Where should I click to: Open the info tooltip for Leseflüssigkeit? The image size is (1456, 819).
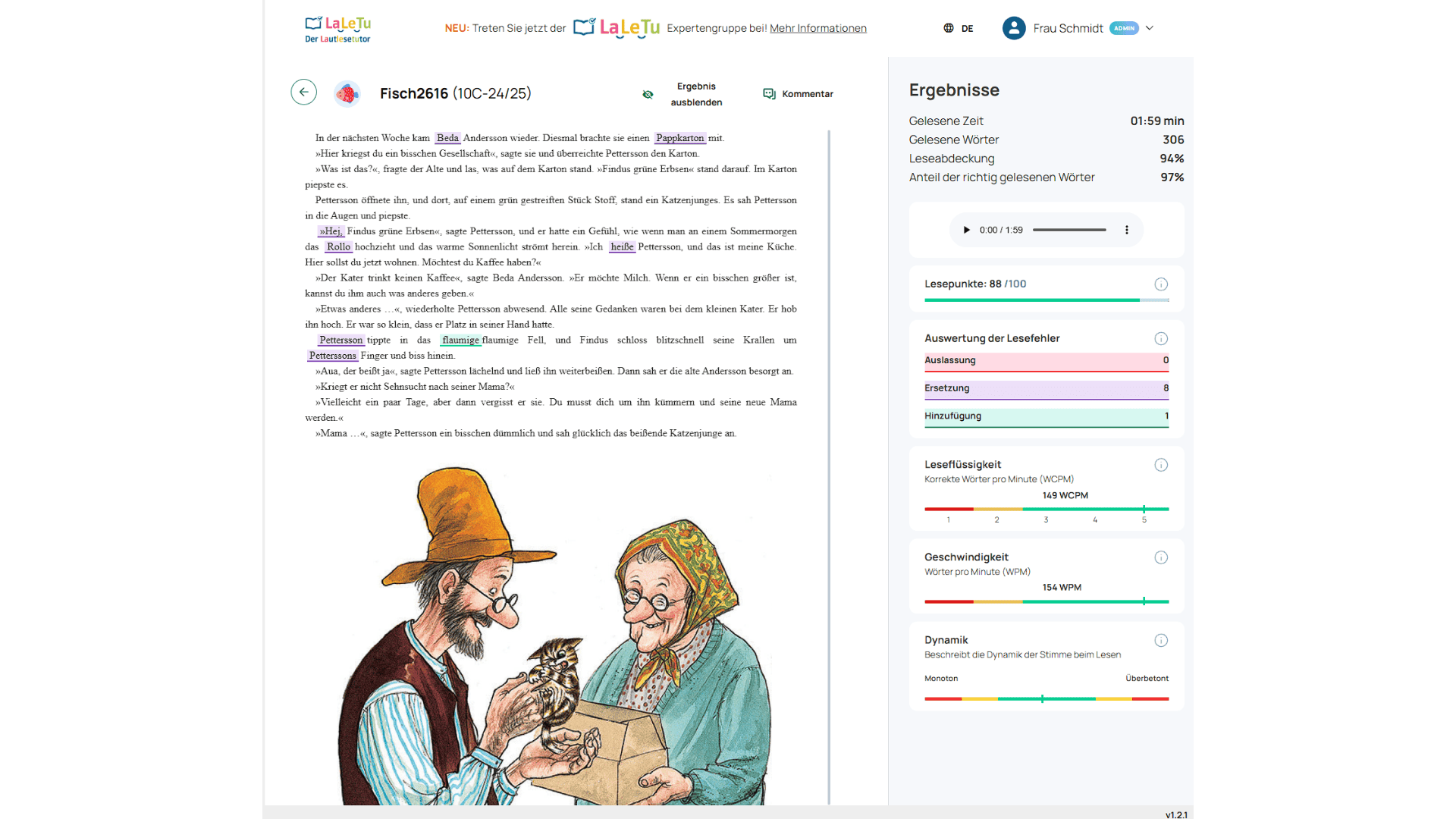click(1161, 465)
